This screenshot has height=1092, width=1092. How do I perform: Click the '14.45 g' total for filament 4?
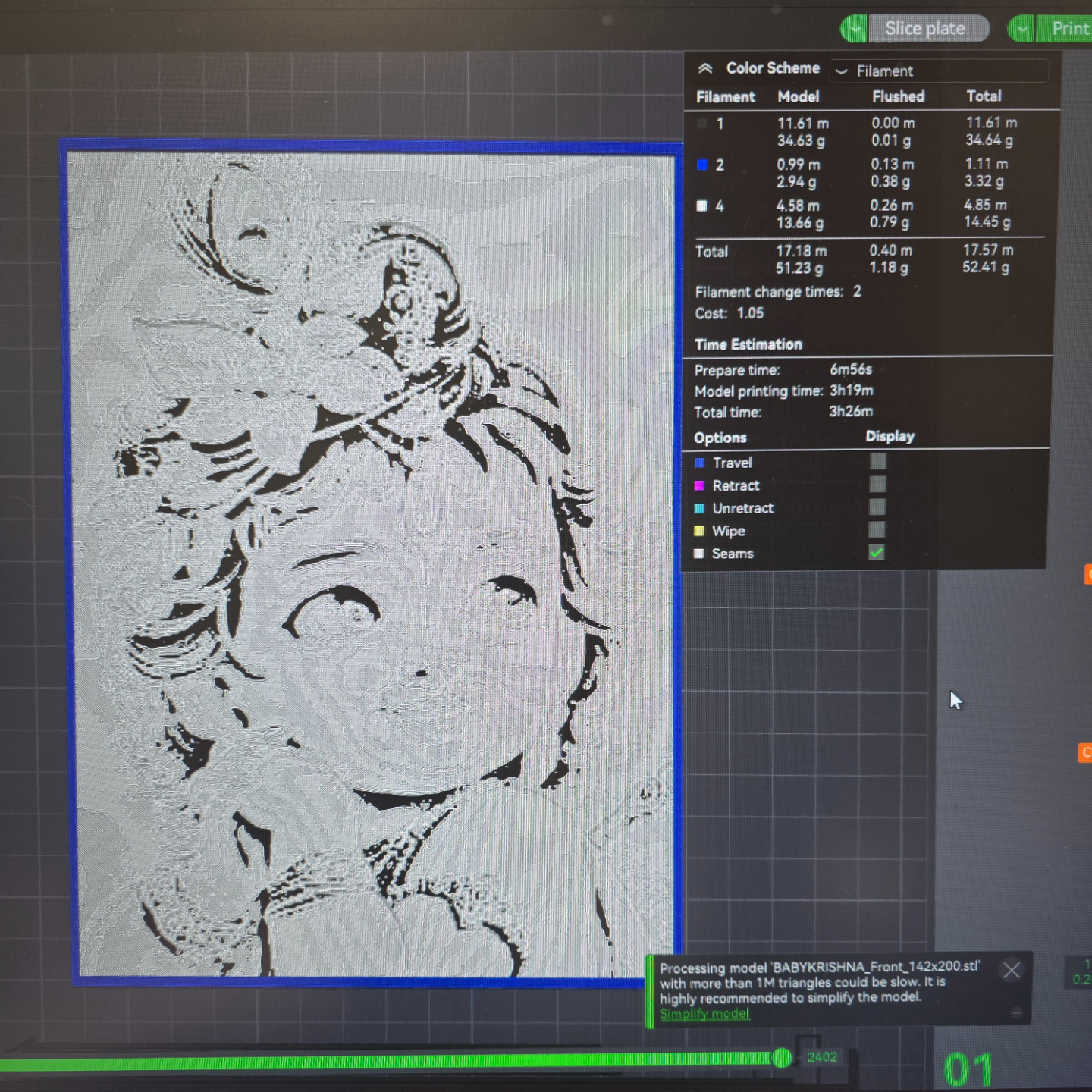click(x=987, y=221)
